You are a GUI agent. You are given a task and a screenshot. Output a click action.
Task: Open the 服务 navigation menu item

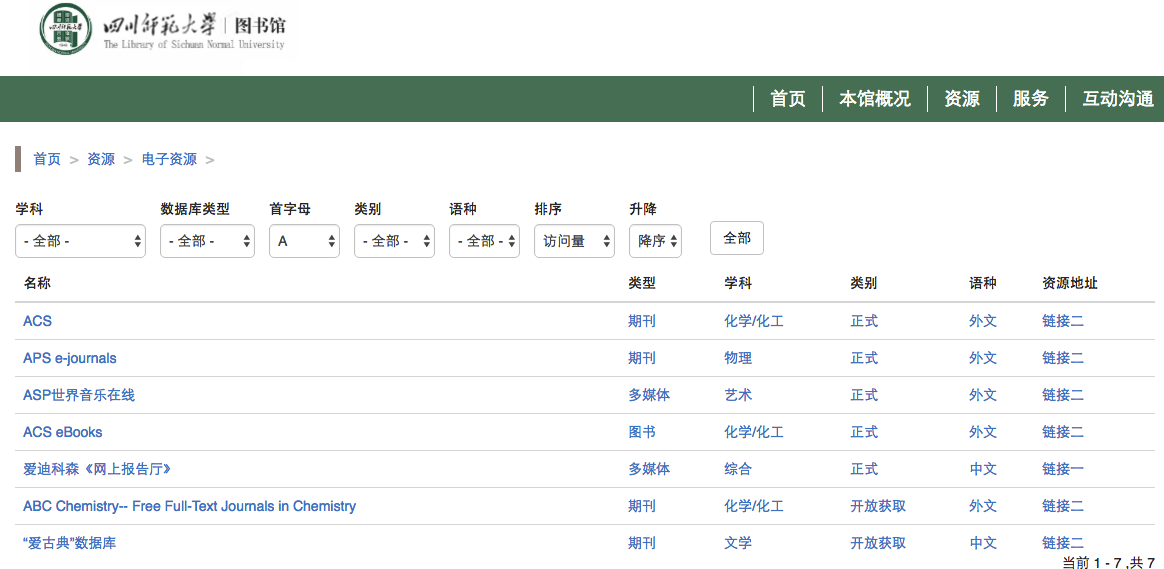pyautogui.click(x=1031, y=99)
